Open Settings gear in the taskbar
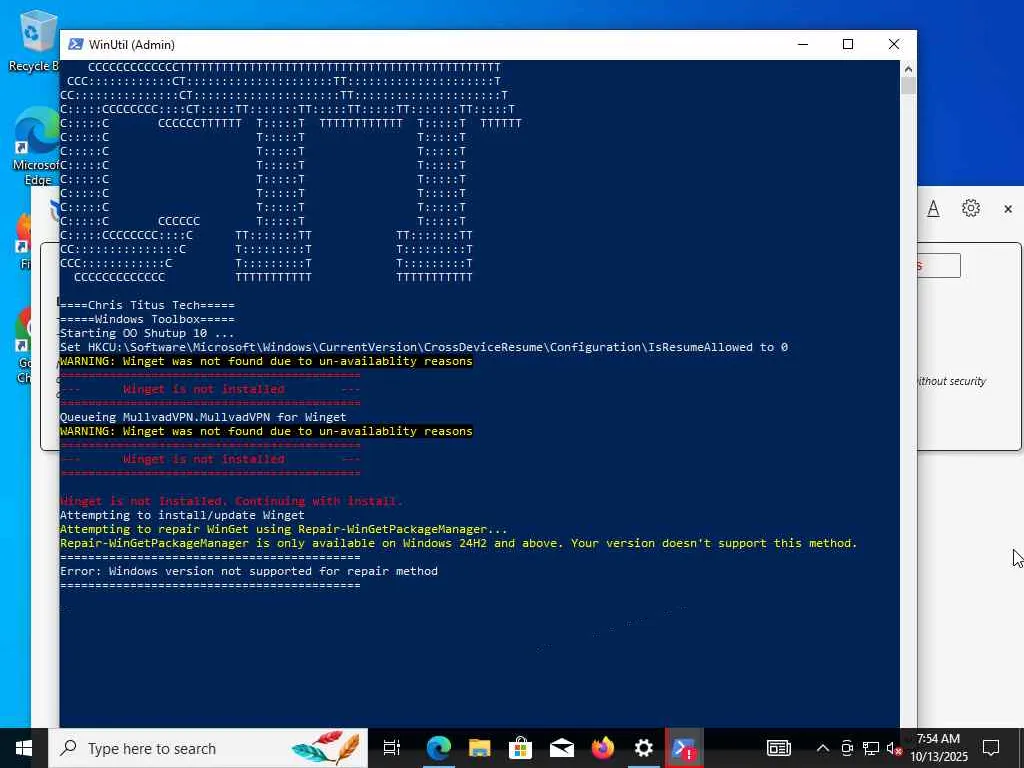Viewport: 1024px width, 768px height. (x=644, y=748)
